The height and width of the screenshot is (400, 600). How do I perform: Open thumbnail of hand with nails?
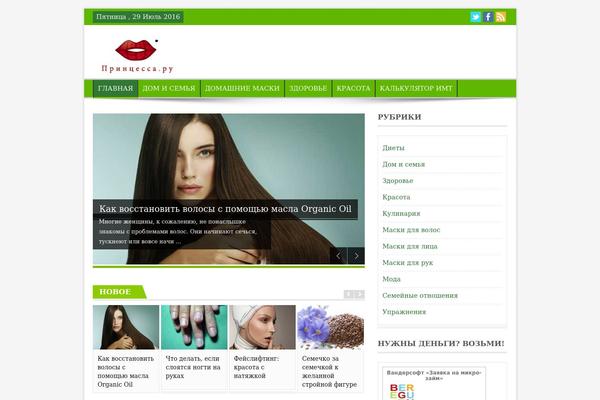[x=194, y=327]
